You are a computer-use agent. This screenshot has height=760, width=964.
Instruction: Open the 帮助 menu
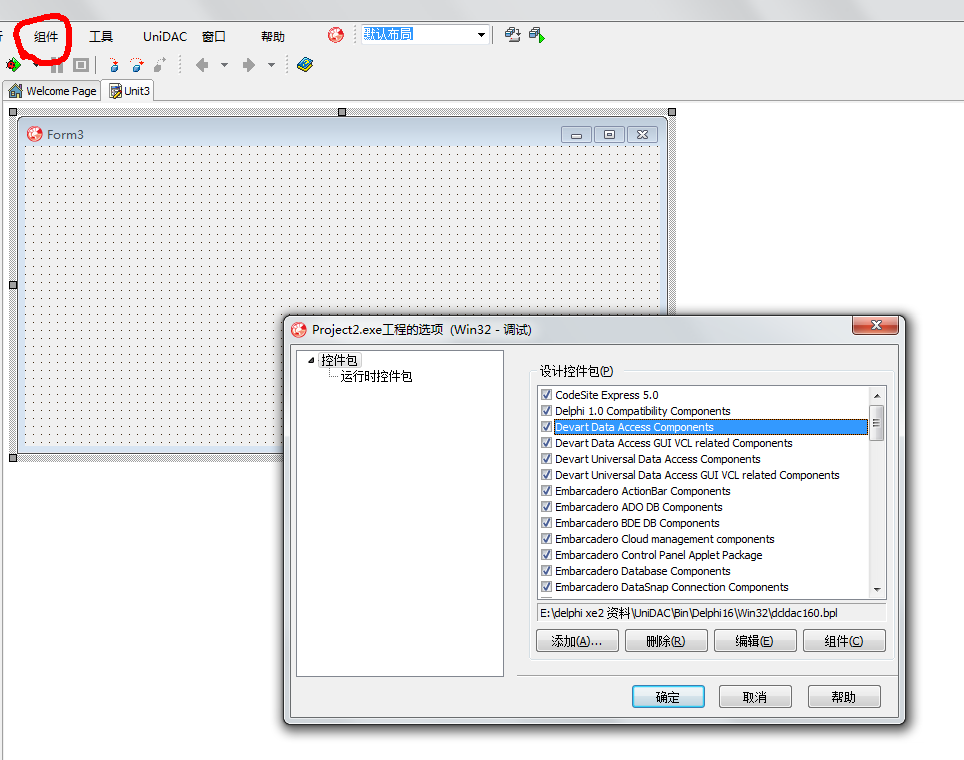(x=272, y=37)
